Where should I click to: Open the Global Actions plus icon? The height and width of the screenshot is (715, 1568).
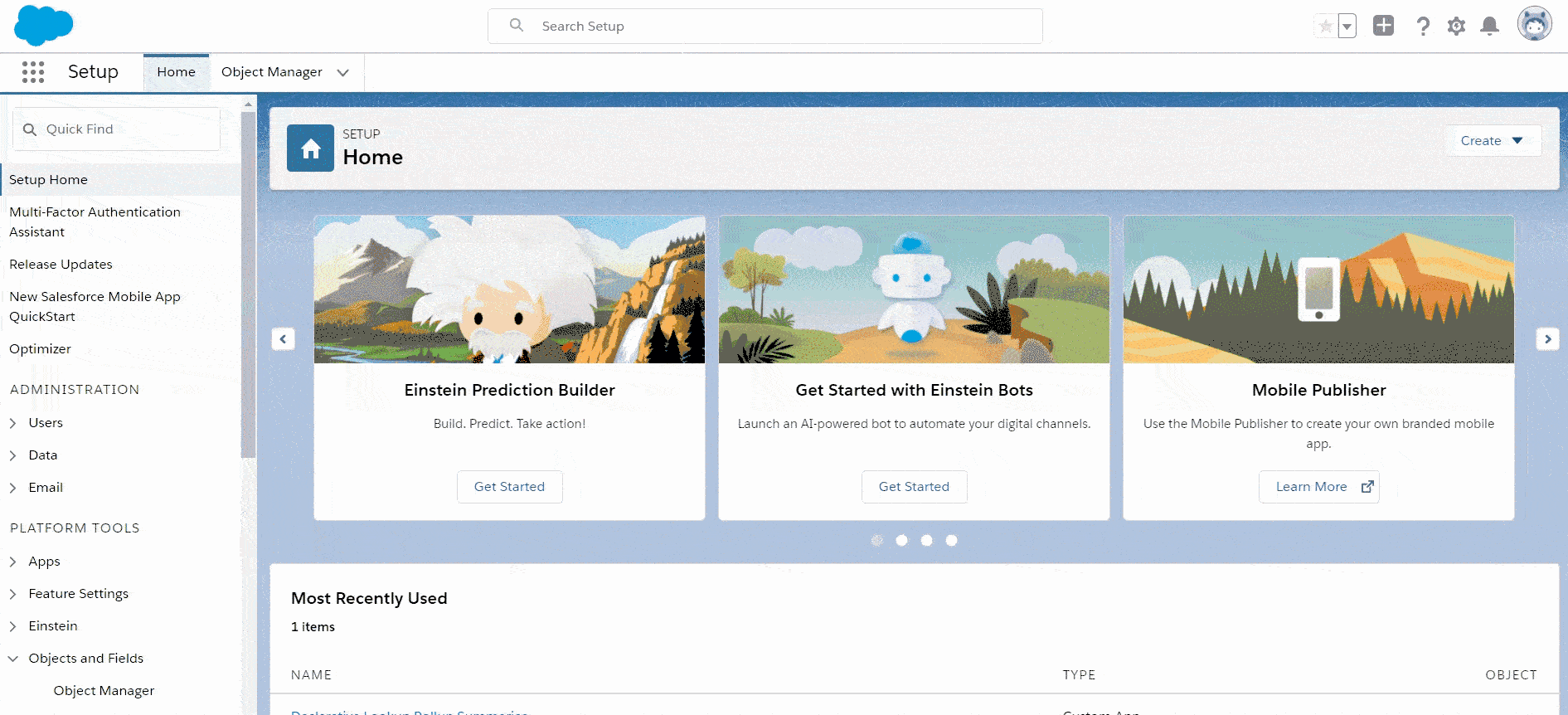point(1383,26)
